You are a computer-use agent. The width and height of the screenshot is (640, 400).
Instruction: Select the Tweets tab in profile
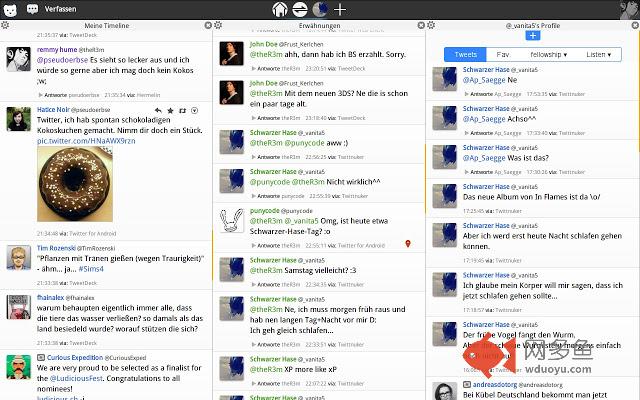click(x=466, y=54)
